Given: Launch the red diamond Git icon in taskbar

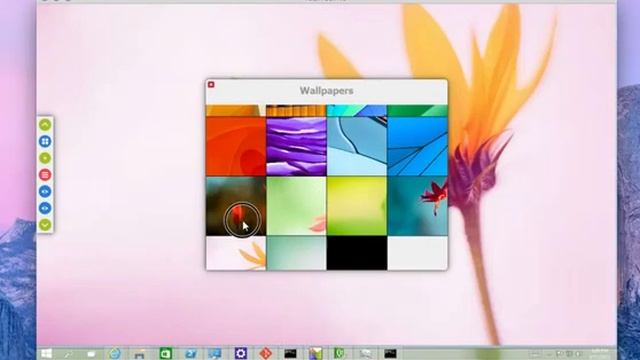Looking at the screenshot, I should pos(266,353).
